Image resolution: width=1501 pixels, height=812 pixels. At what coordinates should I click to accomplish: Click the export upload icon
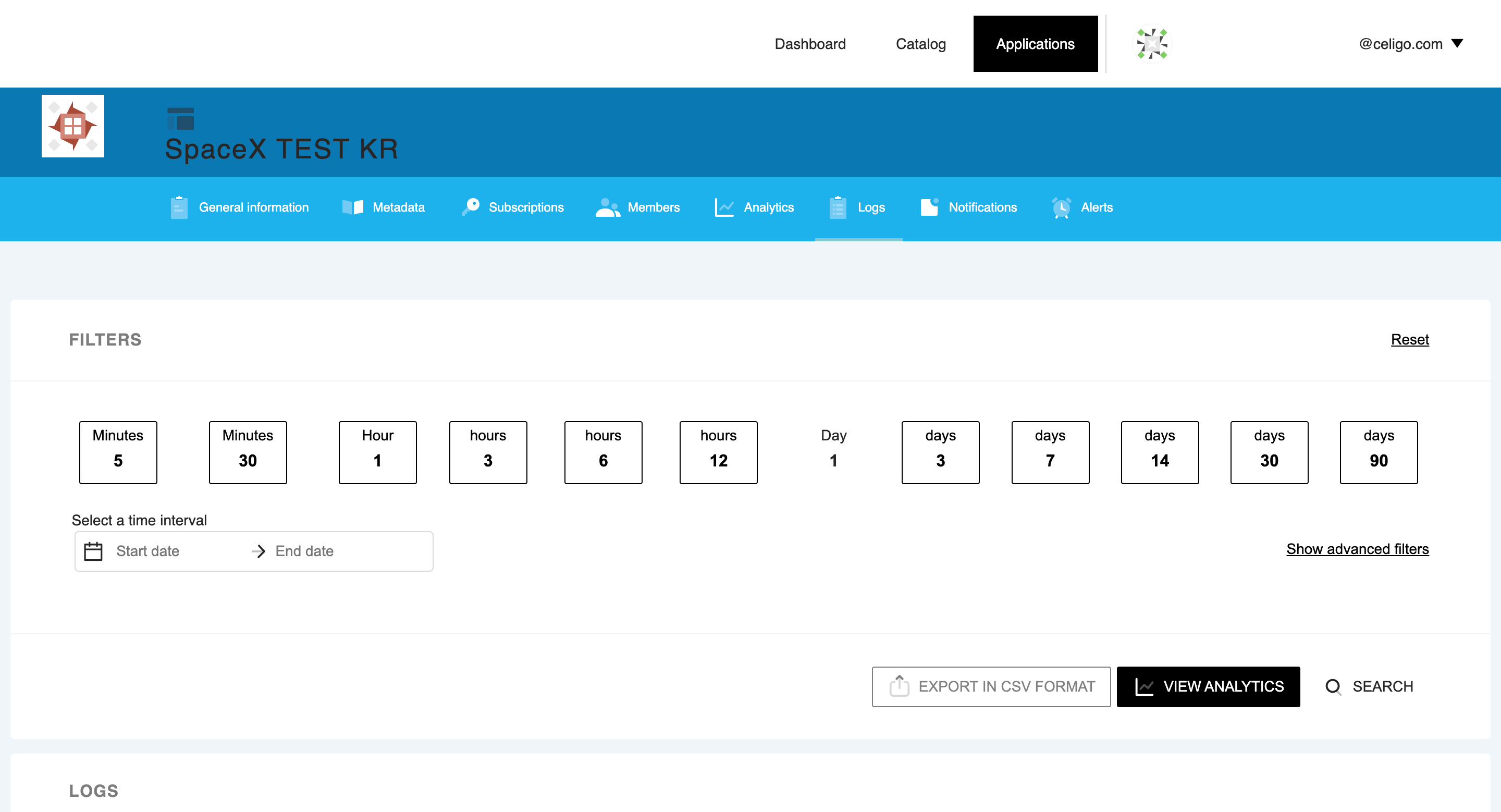(899, 686)
